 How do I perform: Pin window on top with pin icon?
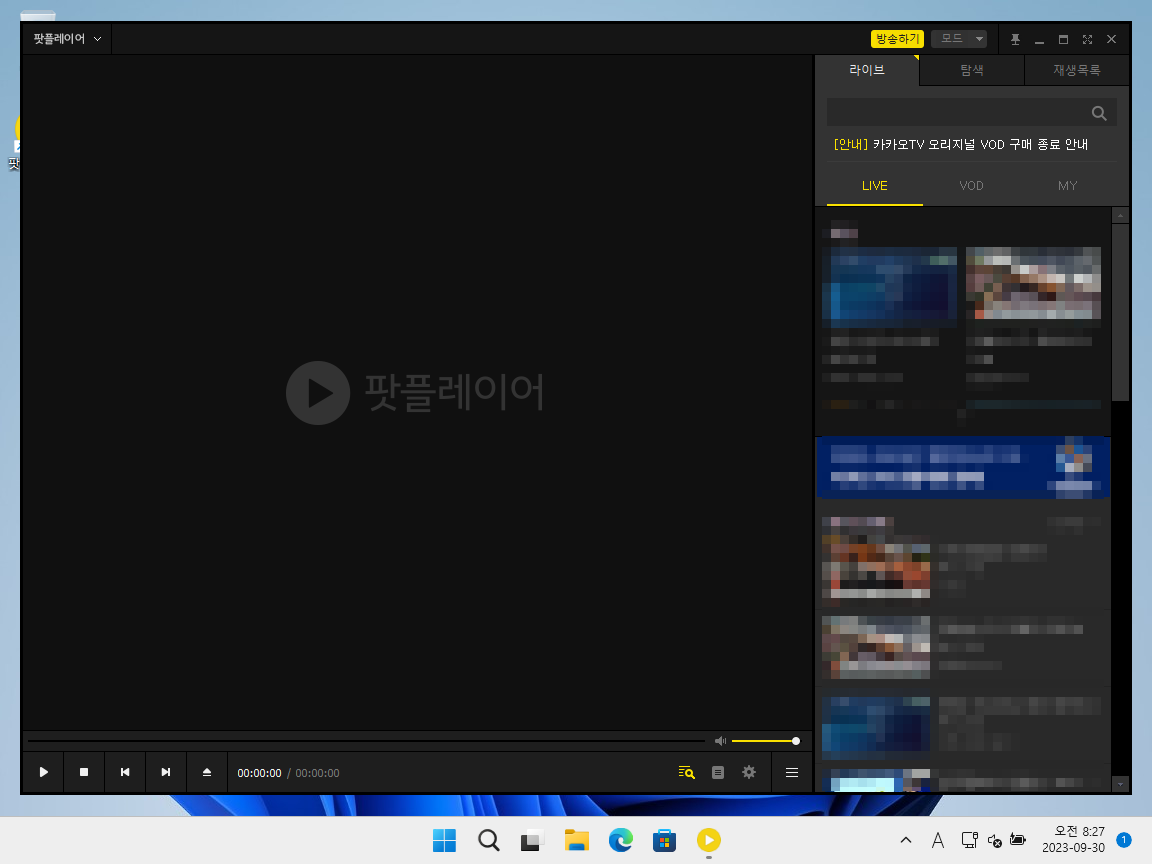click(1015, 40)
